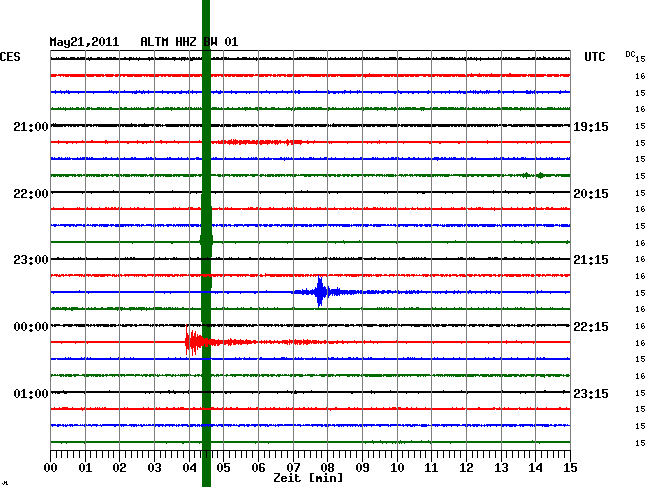This screenshot has width=650, height=494.
Task: Click the UTC timezone label
Action: 594,57
